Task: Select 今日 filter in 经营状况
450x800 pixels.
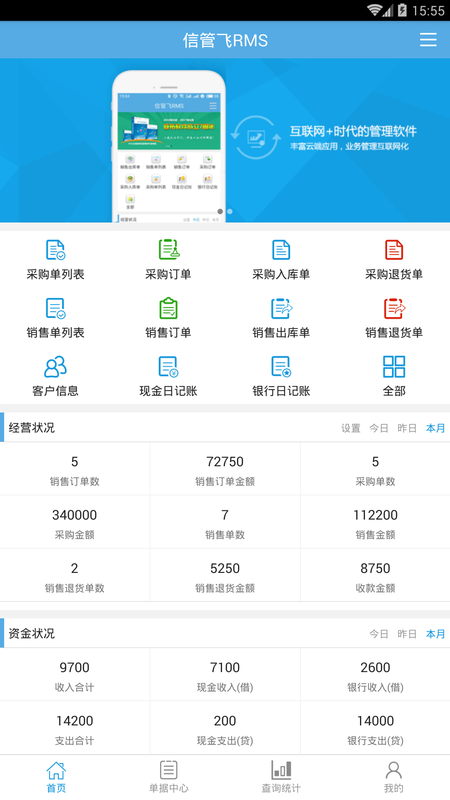Action: coord(379,429)
